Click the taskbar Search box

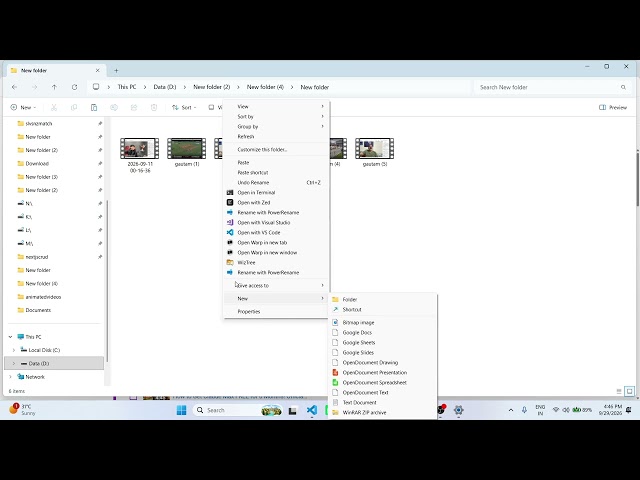[x=237, y=410]
